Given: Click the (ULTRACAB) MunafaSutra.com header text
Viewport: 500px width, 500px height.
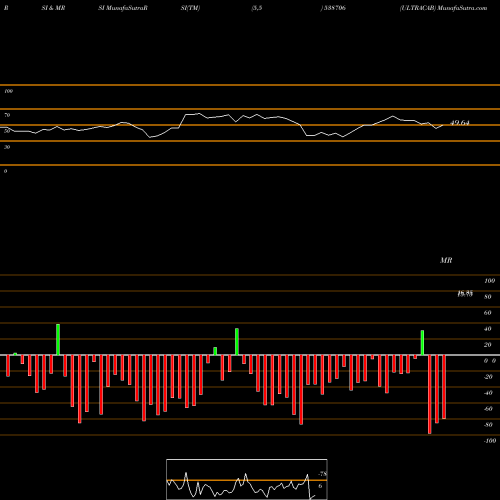Looking at the screenshot, I should coord(443,8).
